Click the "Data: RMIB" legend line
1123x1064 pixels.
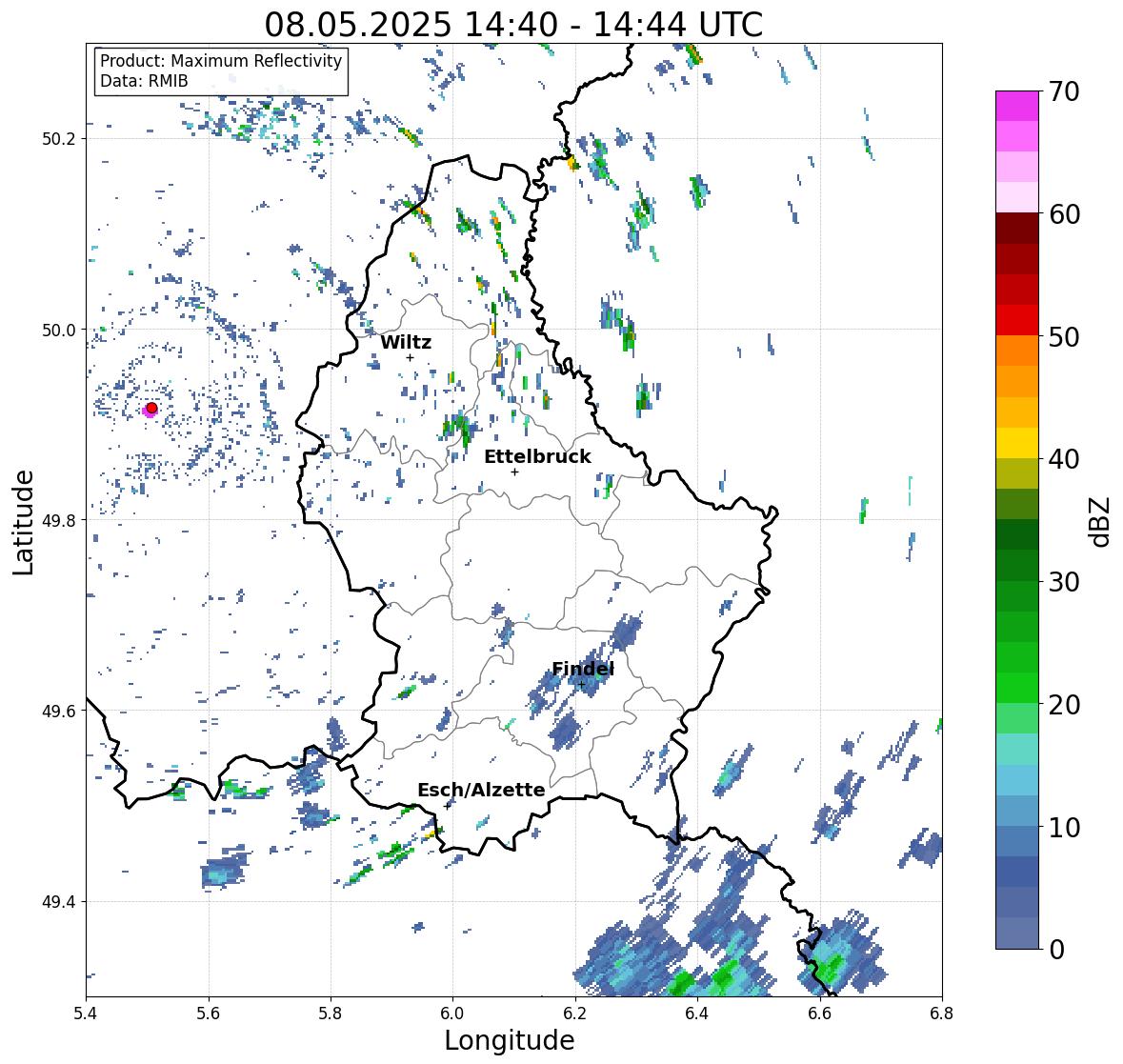point(144,81)
